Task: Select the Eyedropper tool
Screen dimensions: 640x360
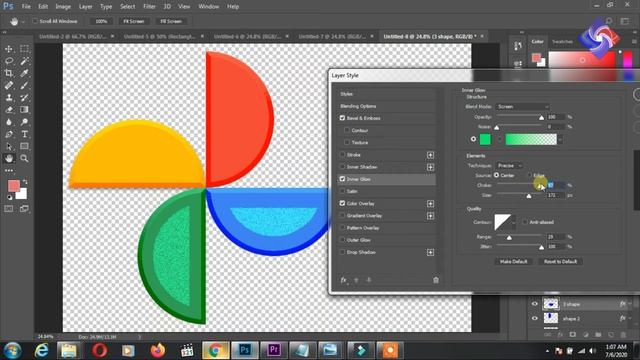Action: [x=24, y=73]
